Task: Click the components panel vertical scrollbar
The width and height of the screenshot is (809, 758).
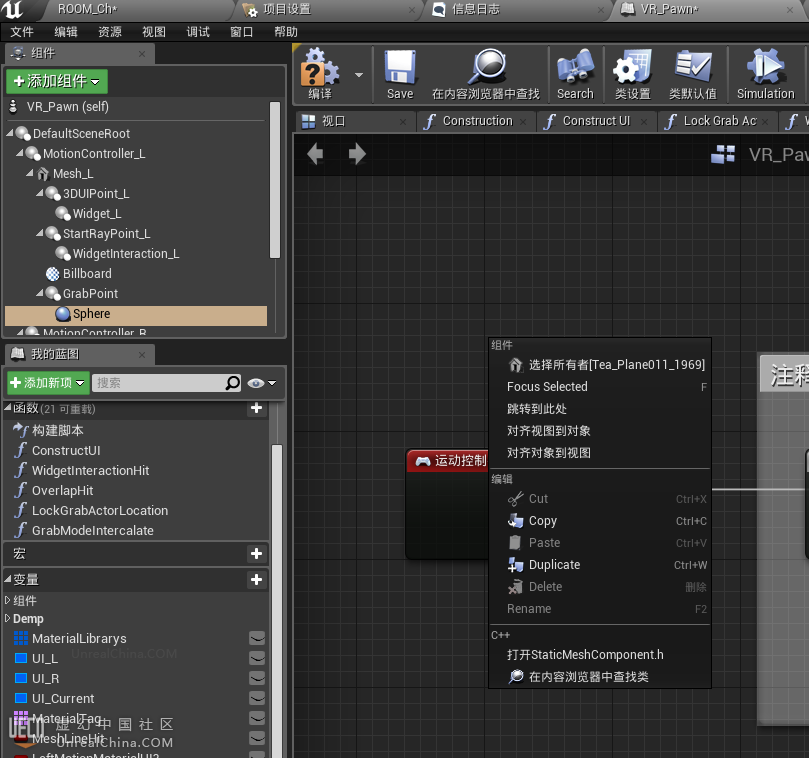Action: coord(275,180)
